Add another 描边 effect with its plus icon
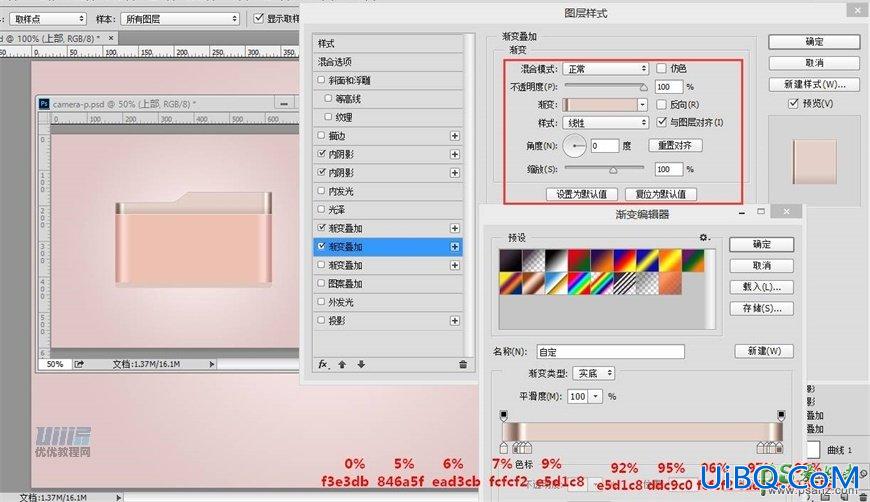This screenshot has width=870, height=502. tap(454, 136)
